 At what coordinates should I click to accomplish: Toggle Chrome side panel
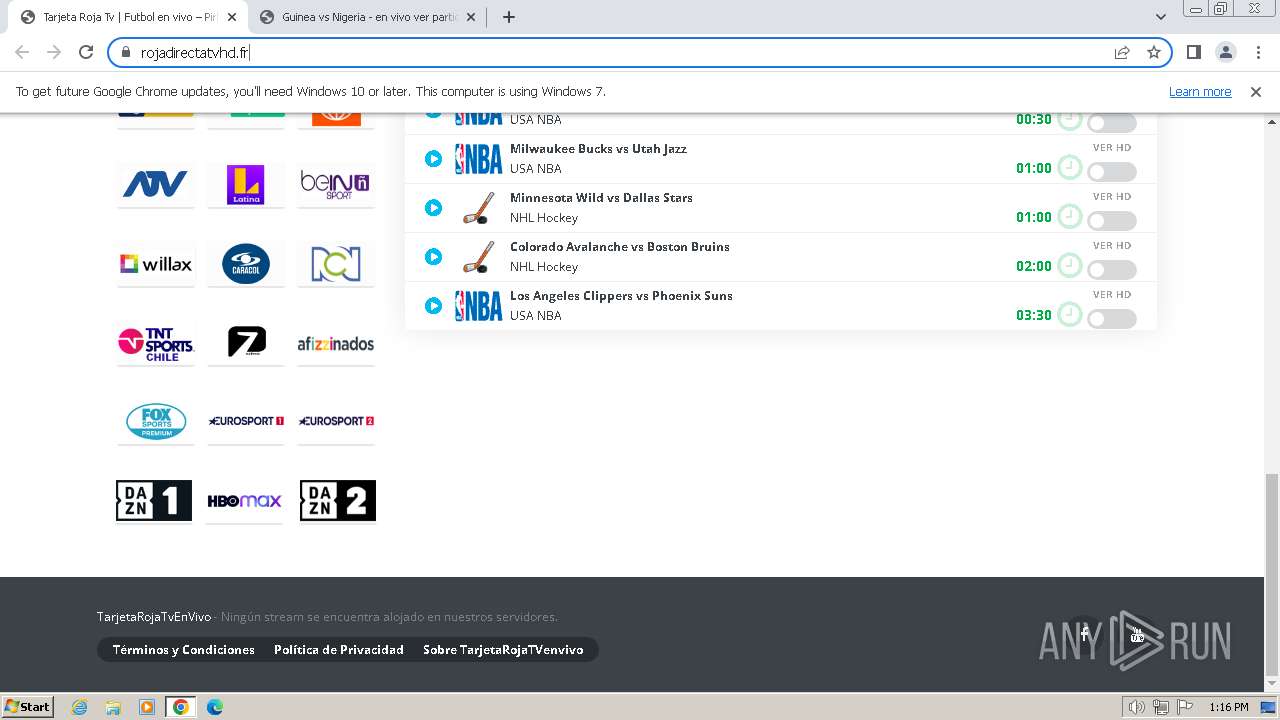pos(1193,52)
